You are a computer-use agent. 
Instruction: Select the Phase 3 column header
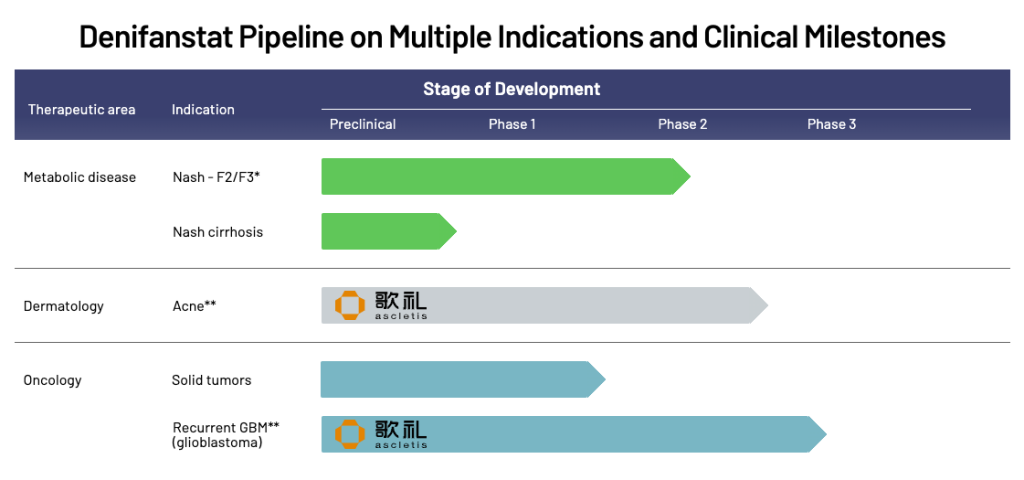(x=832, y=124)
